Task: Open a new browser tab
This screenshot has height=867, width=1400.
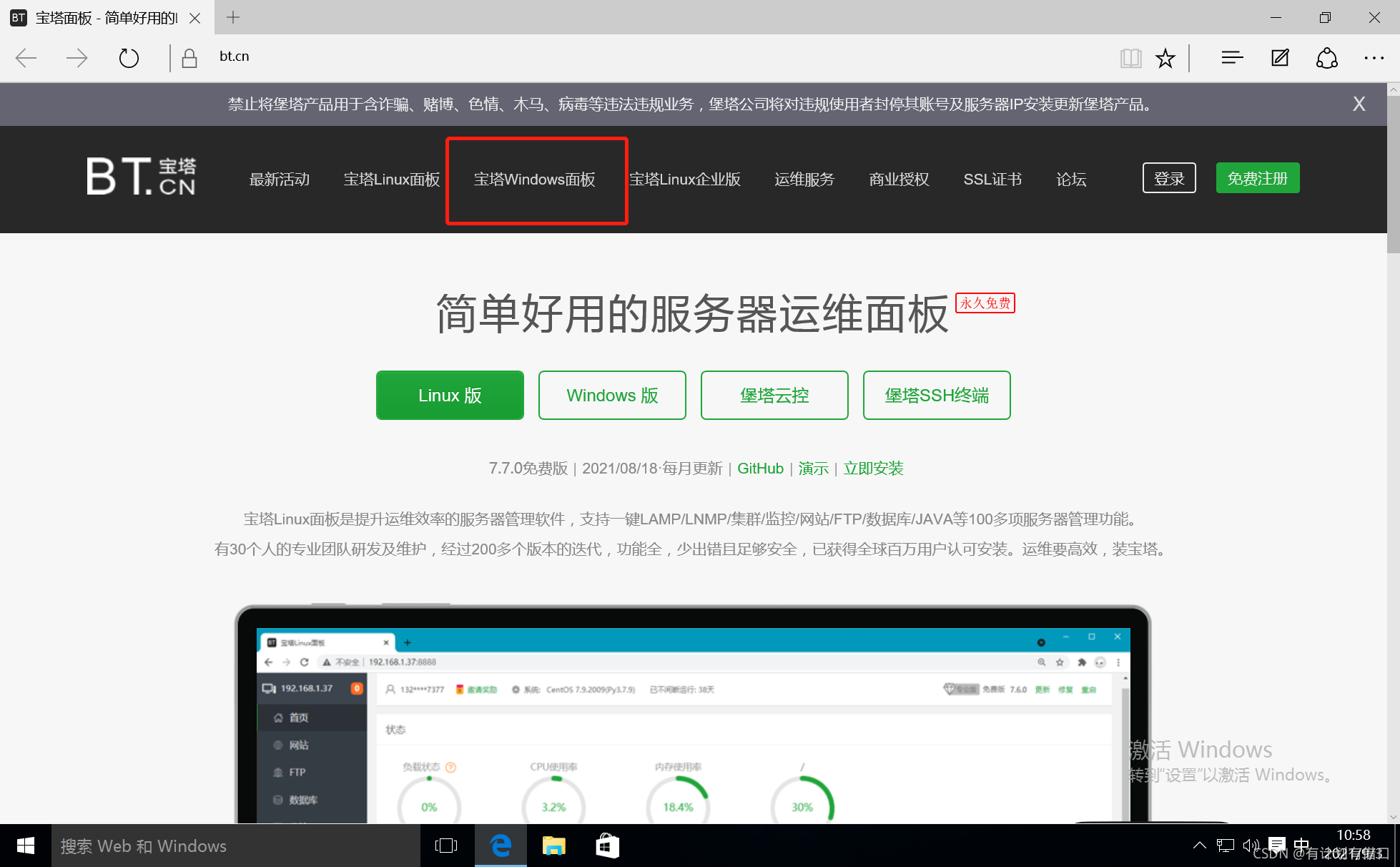Action: pos(233,17)
